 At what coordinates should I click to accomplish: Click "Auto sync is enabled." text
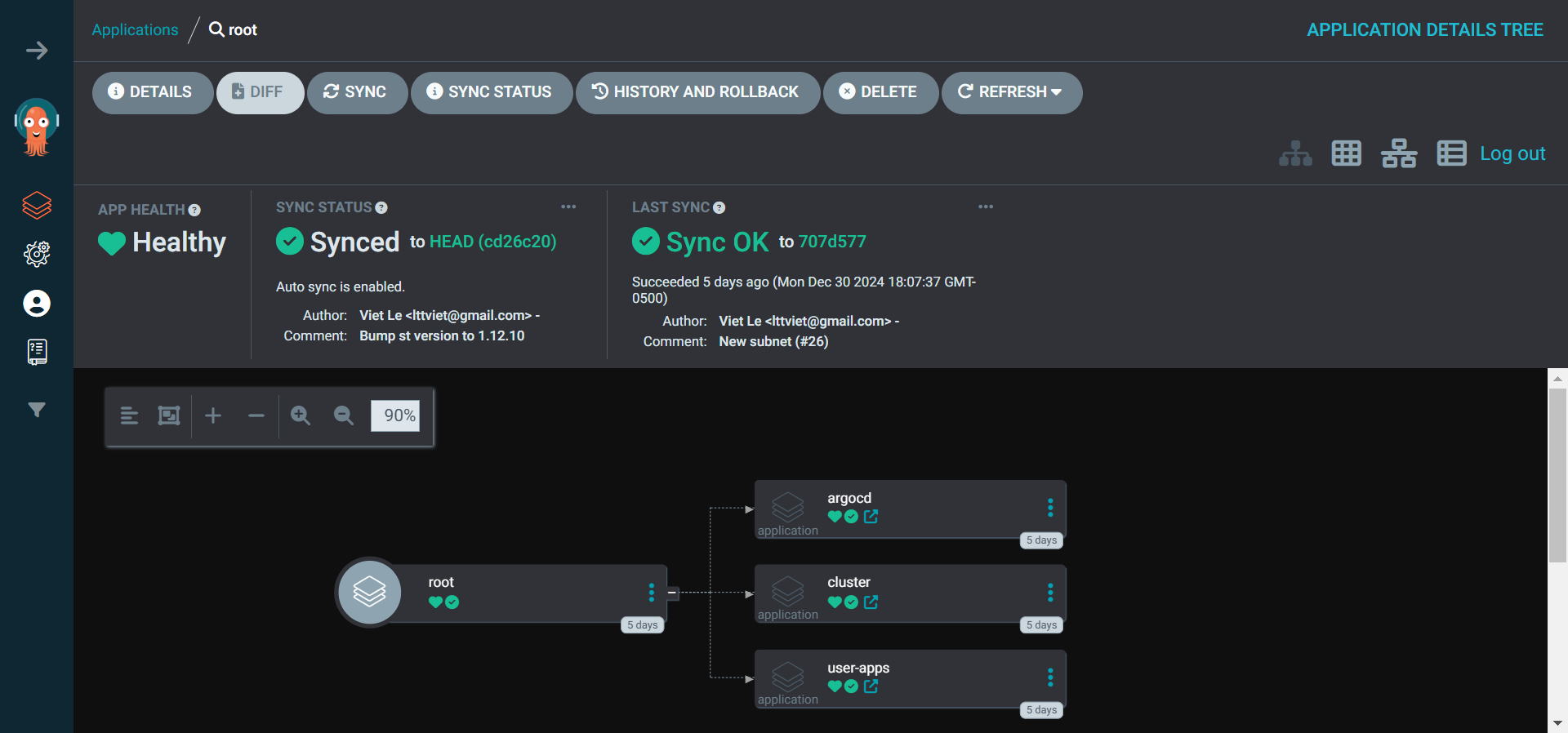click(x=341, y=287)
